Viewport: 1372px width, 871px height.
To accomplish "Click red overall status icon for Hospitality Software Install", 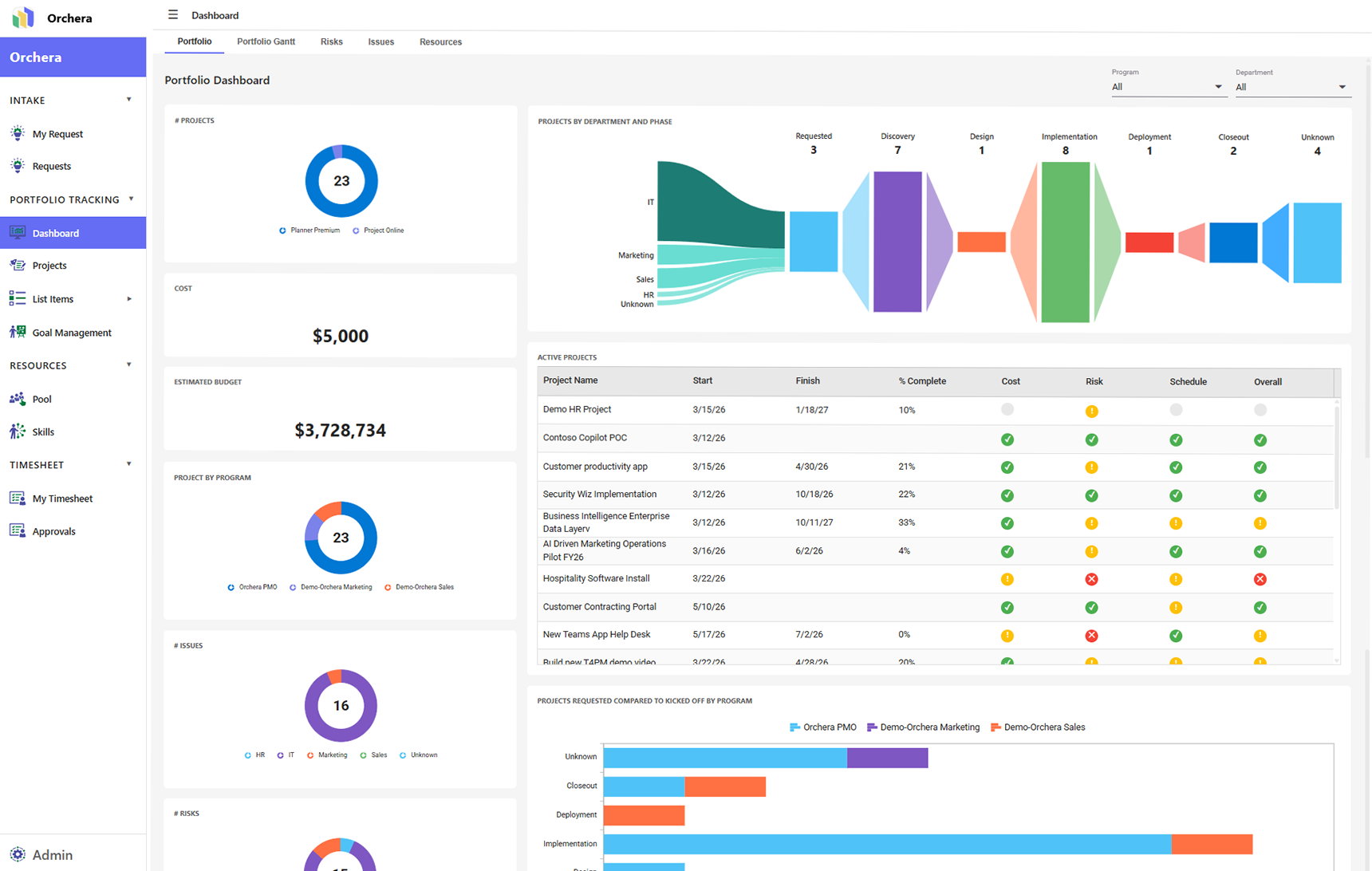I will coord(1260,579).
